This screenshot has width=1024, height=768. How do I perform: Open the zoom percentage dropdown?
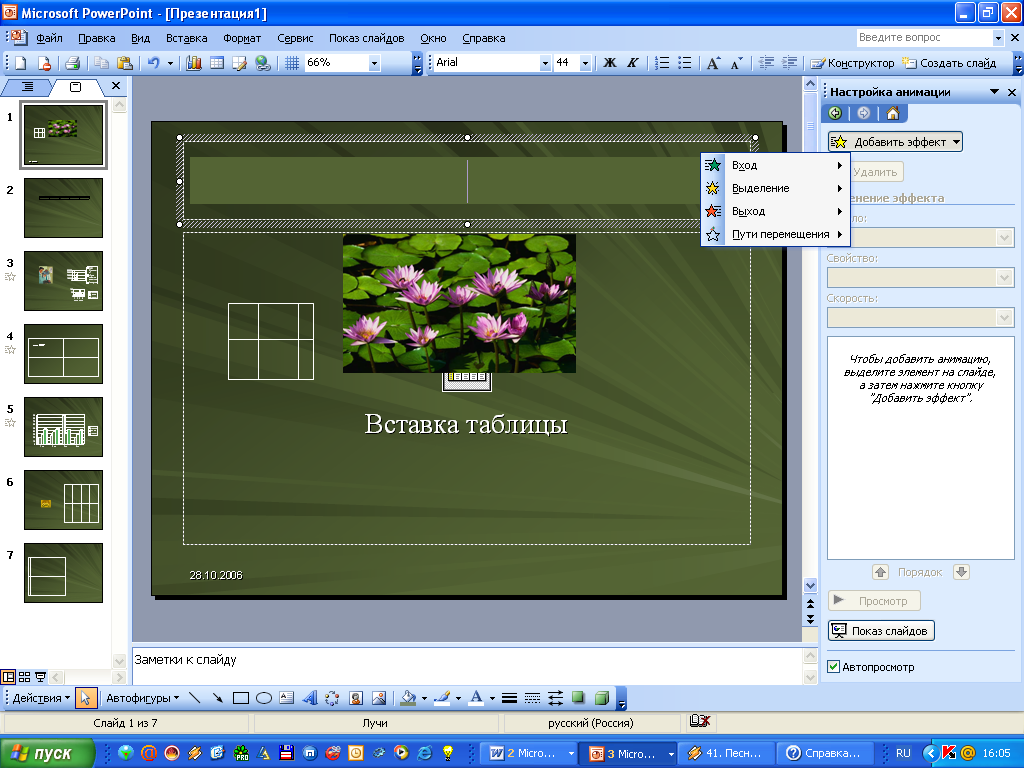point(374,63)
